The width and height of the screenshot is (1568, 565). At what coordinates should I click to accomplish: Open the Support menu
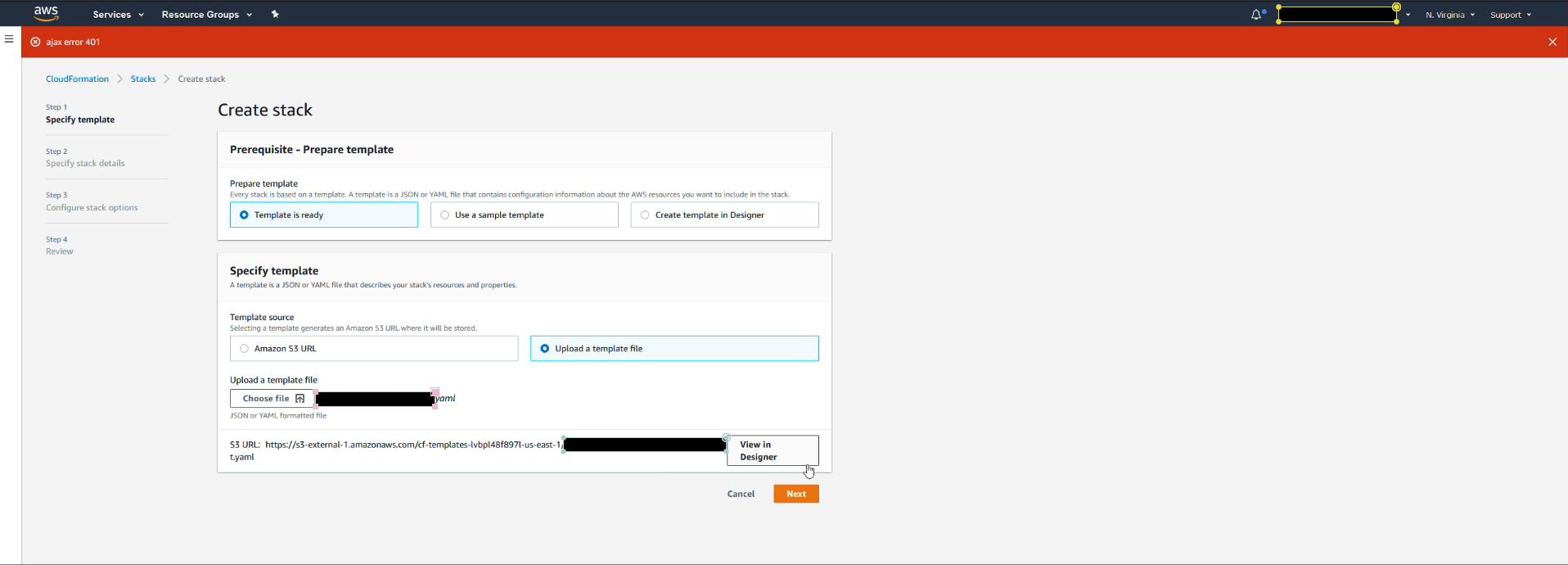(1510, 15)
